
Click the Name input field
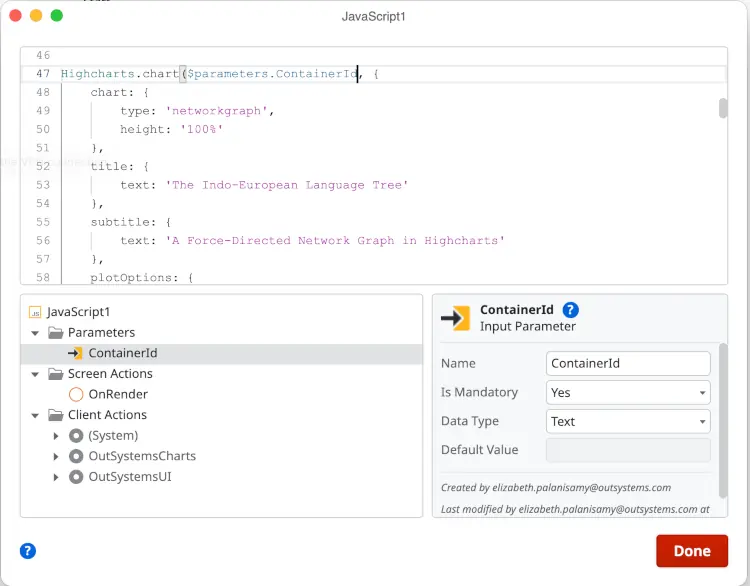tap(628, 363)
